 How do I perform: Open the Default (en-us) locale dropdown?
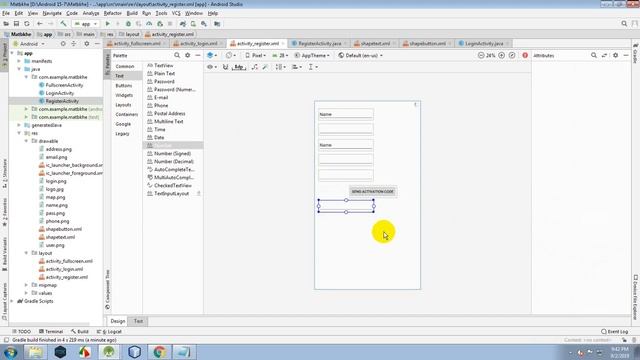pyautogui.click(x=360, y=55)
